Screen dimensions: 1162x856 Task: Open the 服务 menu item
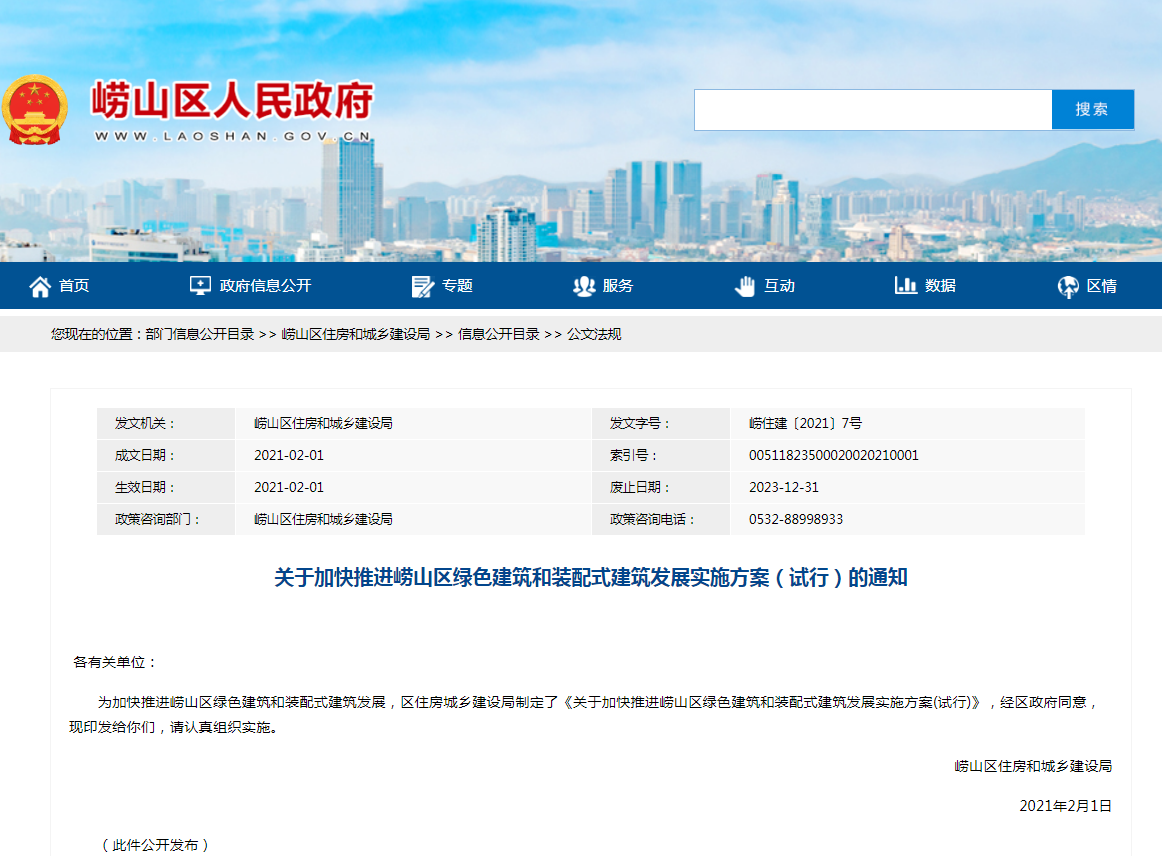[x=618, y=285]
